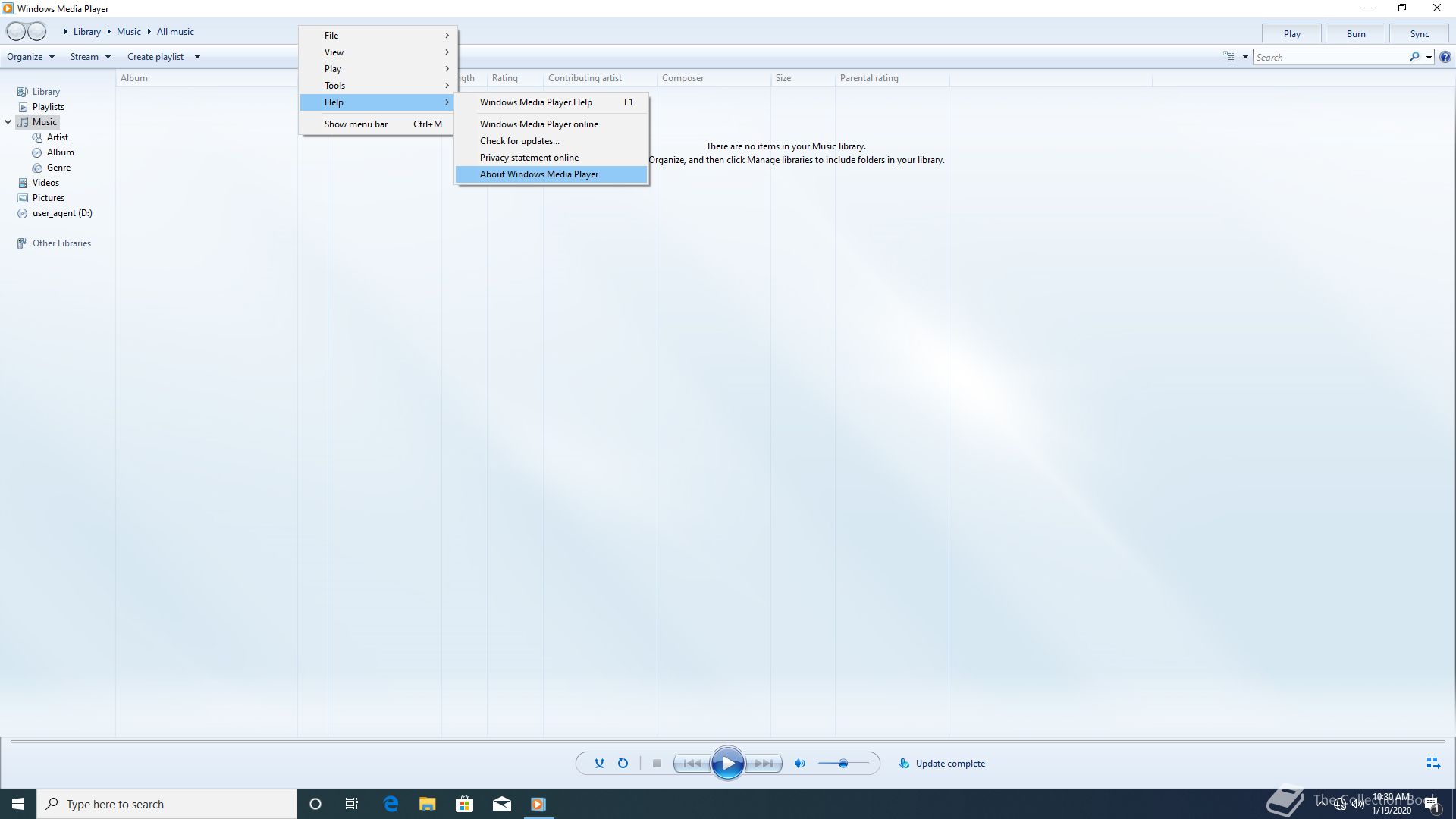Open the Play submenu
Image resolution: width=1456 pixels, height=819 pixels.
click(x=377, y=69)
